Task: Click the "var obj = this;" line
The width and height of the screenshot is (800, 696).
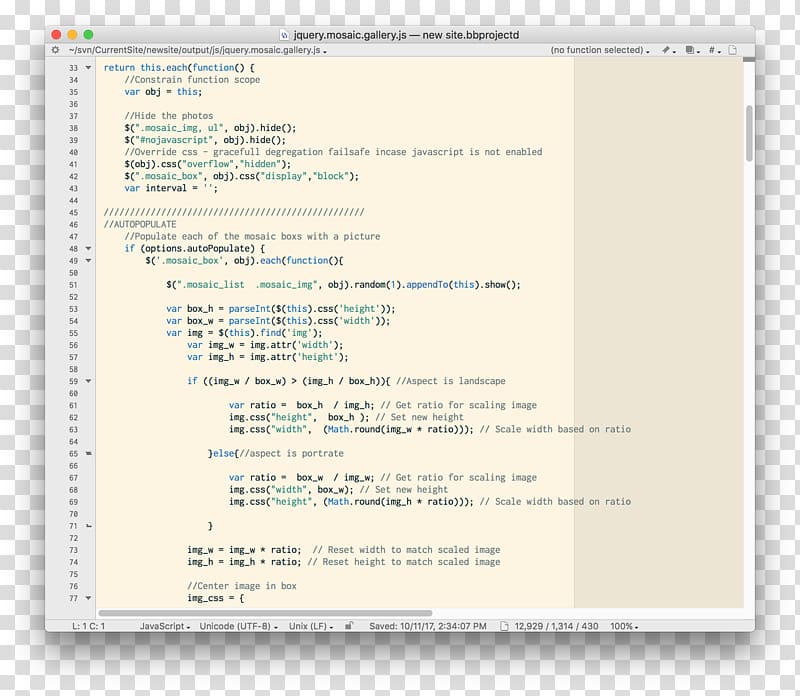Action: 163,92
